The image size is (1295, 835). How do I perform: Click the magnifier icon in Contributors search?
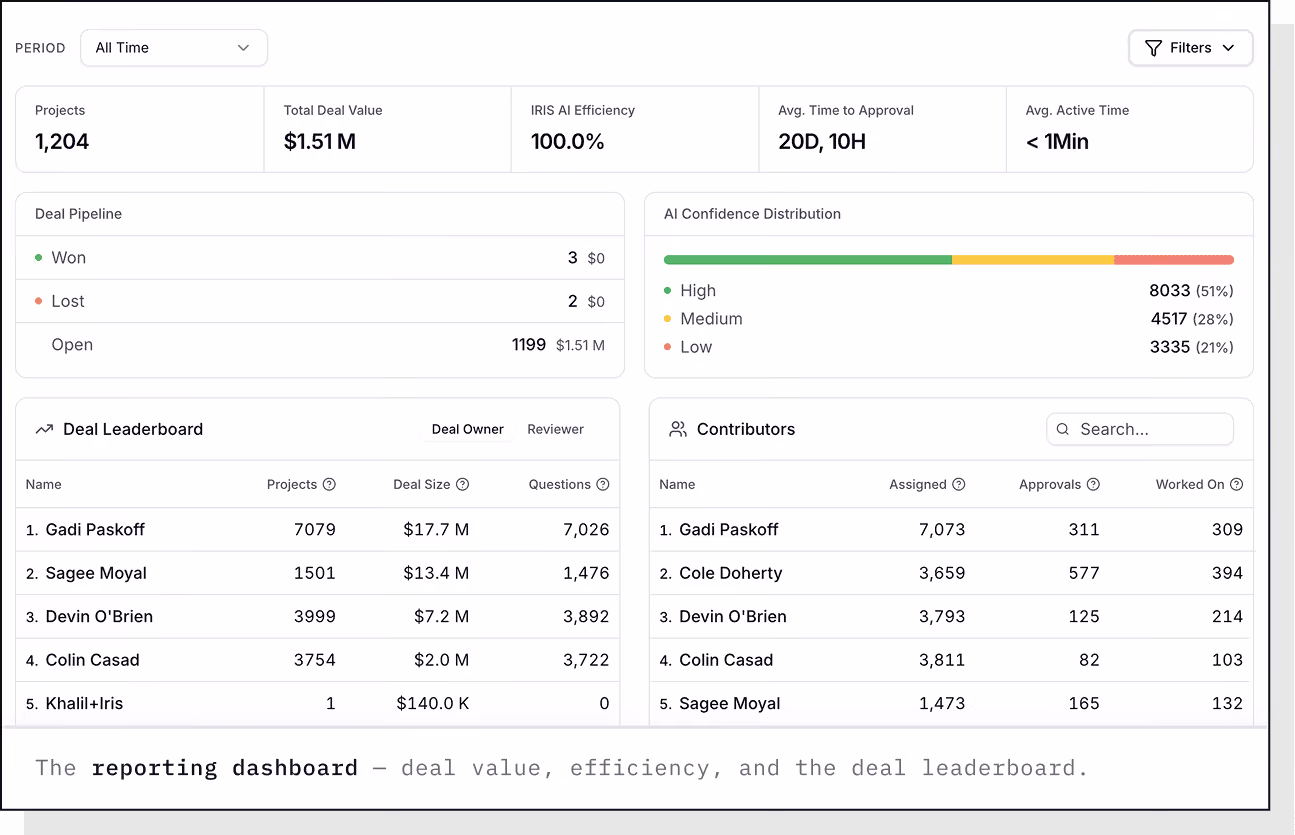pyautogui.click(x=1063, y=429)
